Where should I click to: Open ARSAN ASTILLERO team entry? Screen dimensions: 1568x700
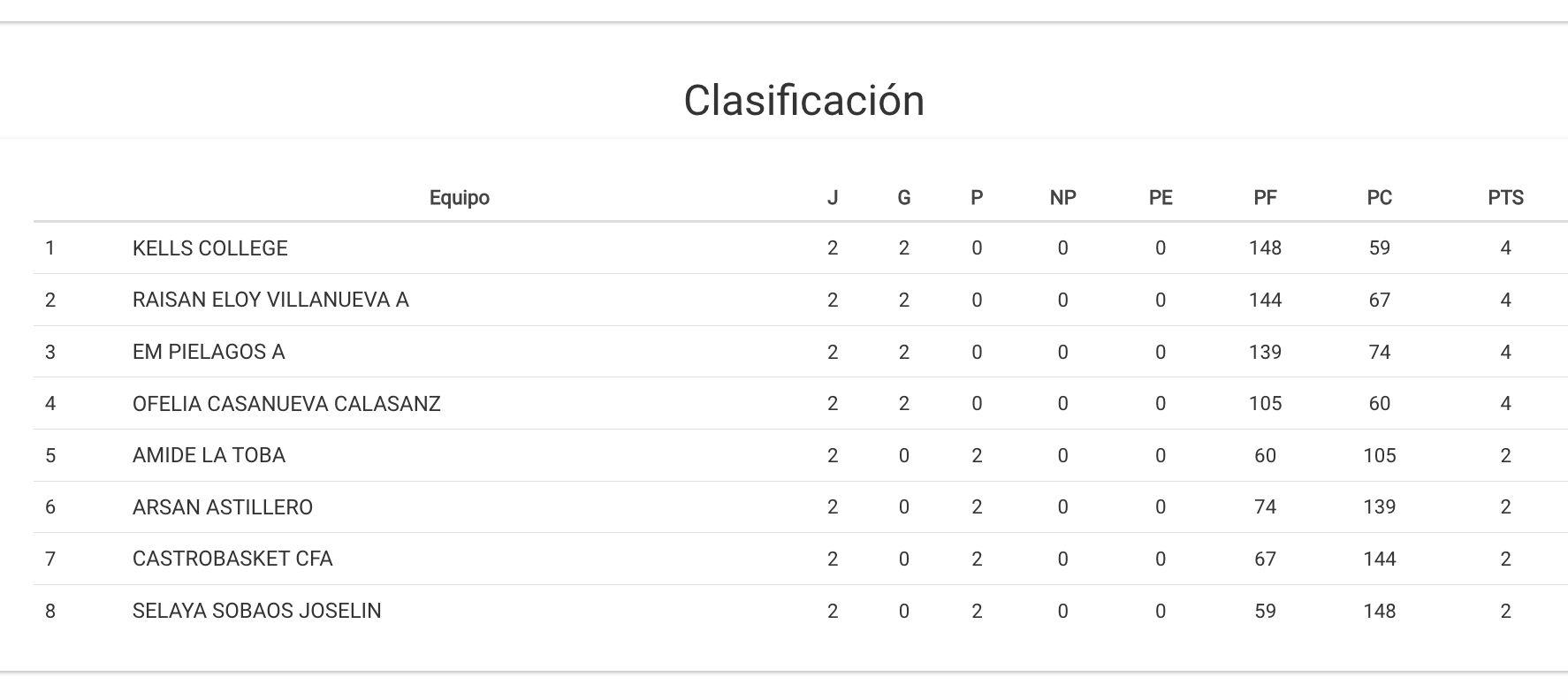click(223, 507)
